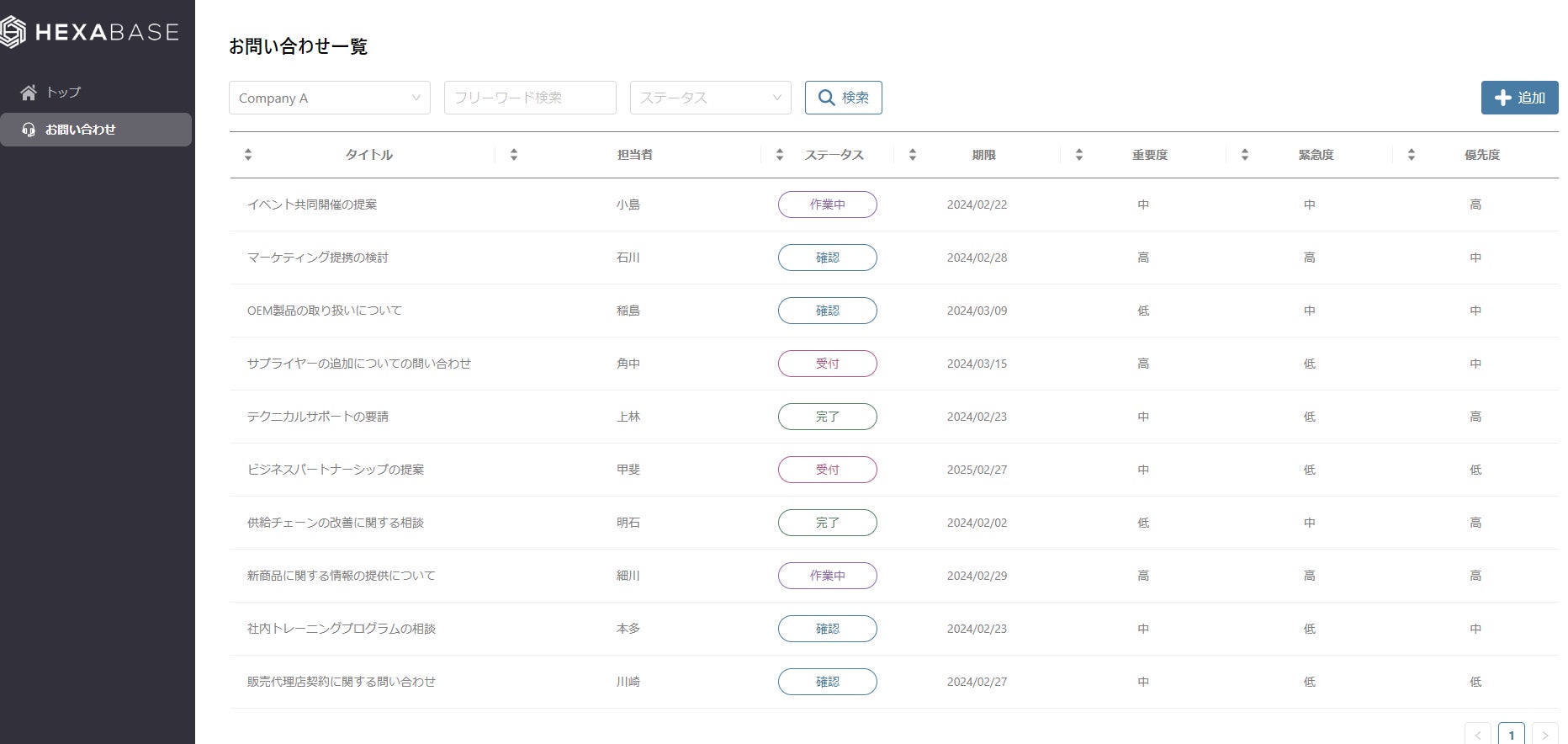Click the Hexabase logo icon

13,32
